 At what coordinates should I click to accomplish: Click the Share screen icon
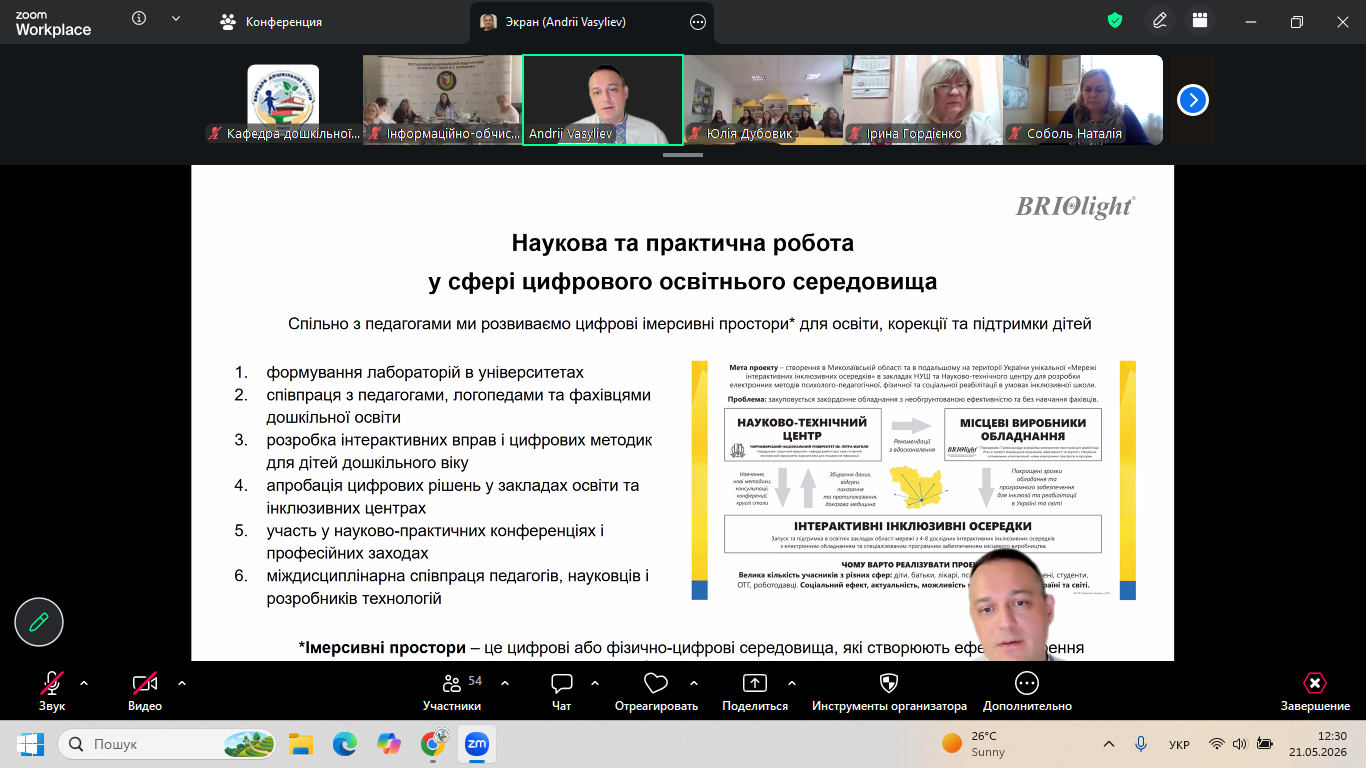point(754,684)
